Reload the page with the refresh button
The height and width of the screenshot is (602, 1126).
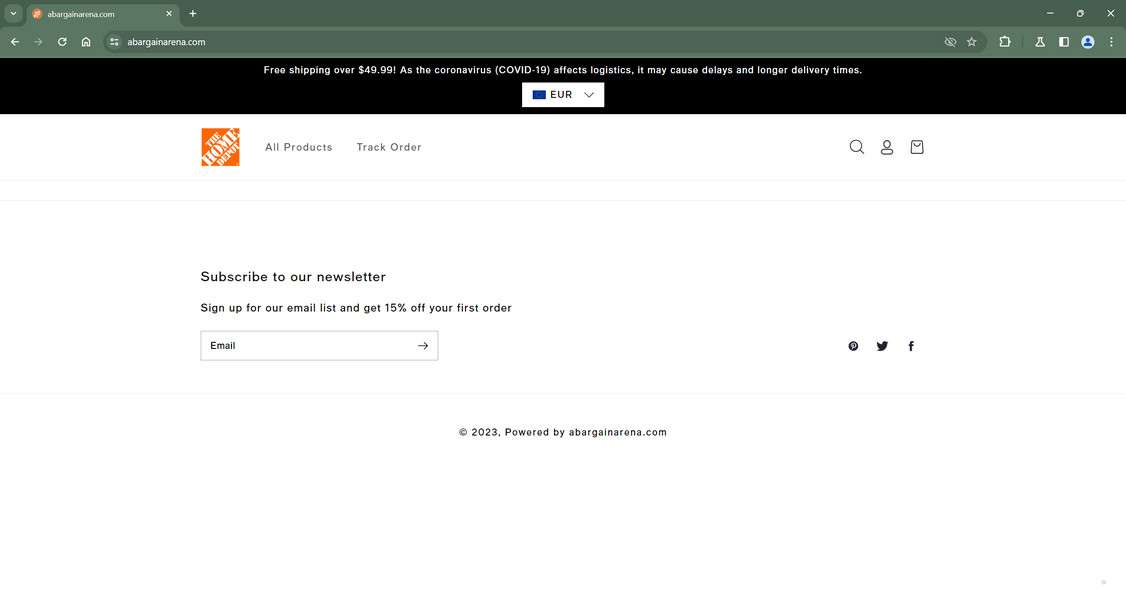click(x=61, y=42)
